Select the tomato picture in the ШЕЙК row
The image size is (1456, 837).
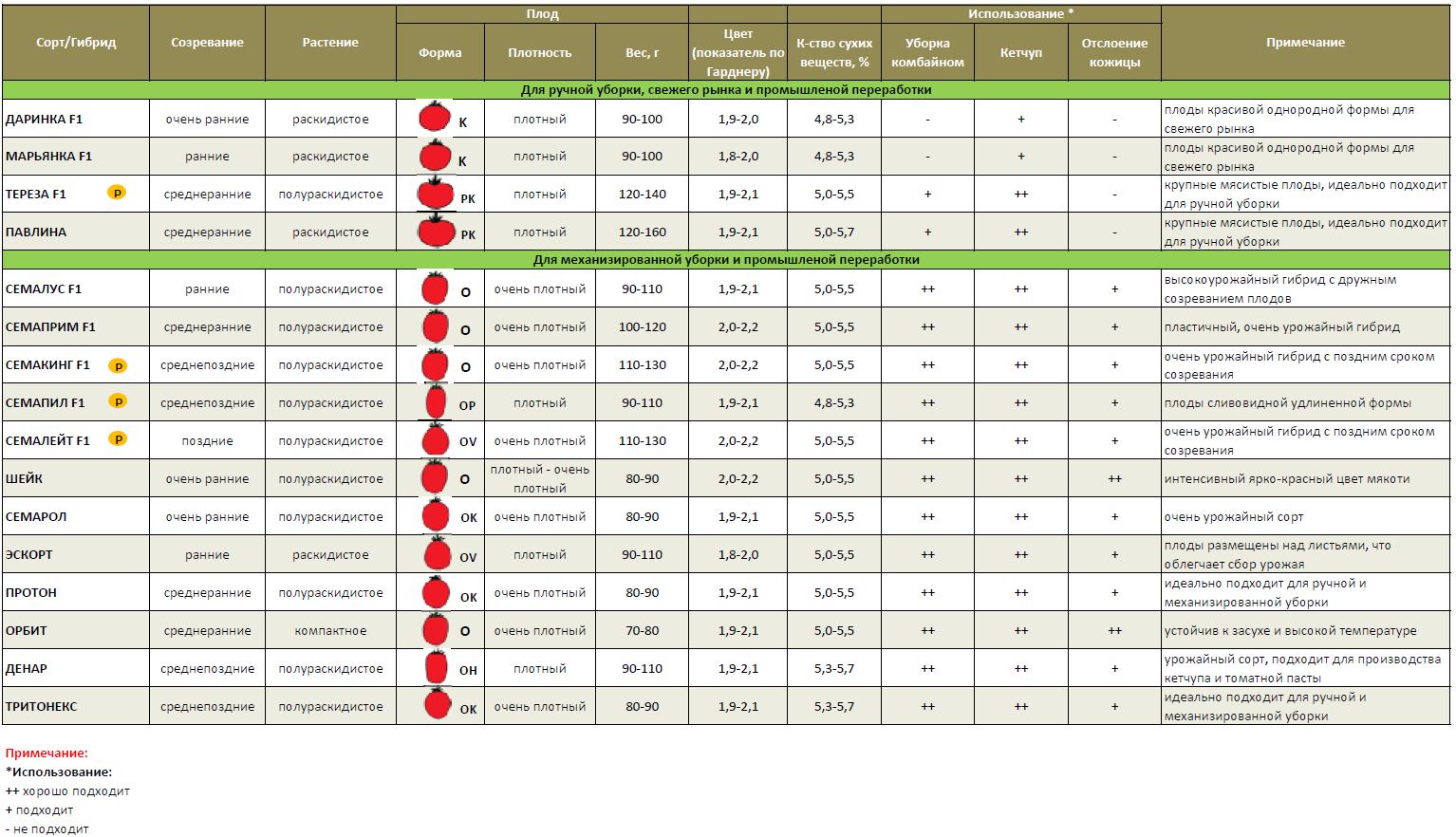(435, 477)
